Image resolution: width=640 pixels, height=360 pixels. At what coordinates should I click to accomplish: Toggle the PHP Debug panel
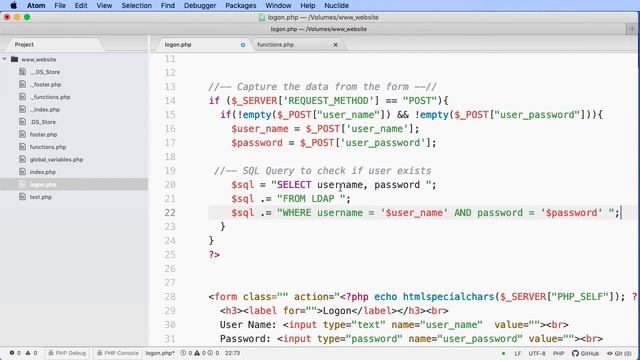[67, 353]
